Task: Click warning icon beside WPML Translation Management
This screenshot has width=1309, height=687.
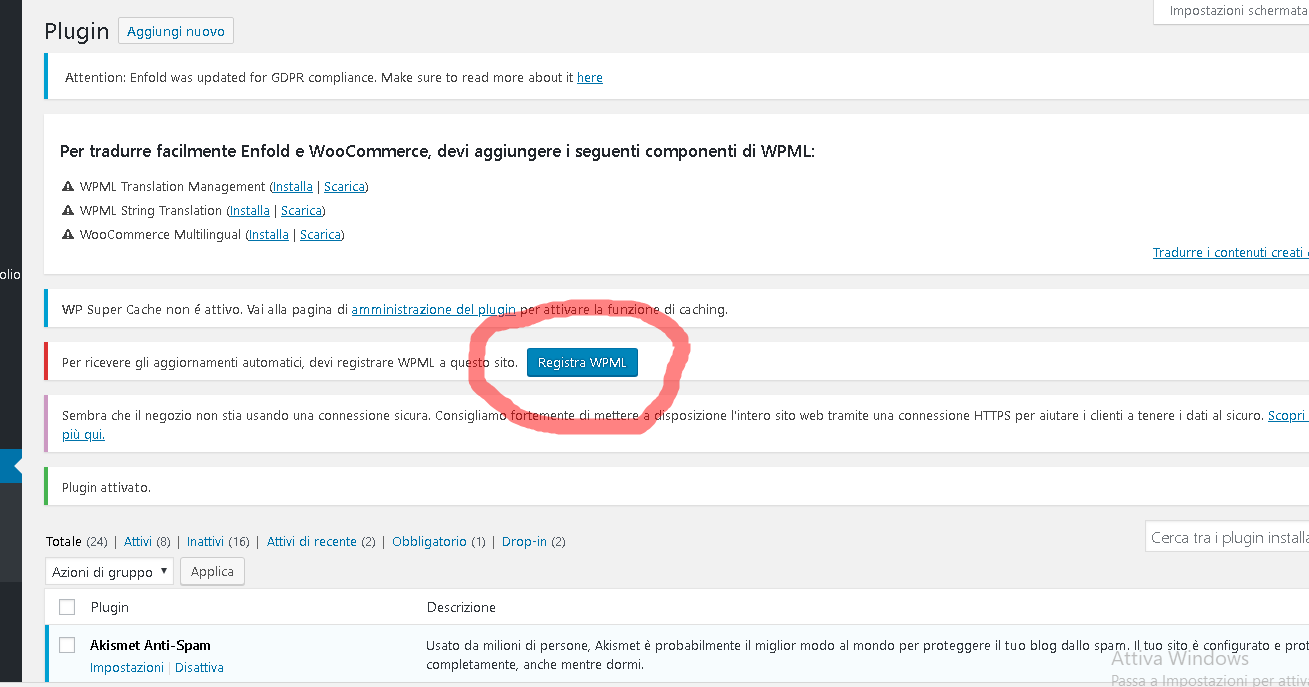Action: pyautogui.click(x=68, y=186)
